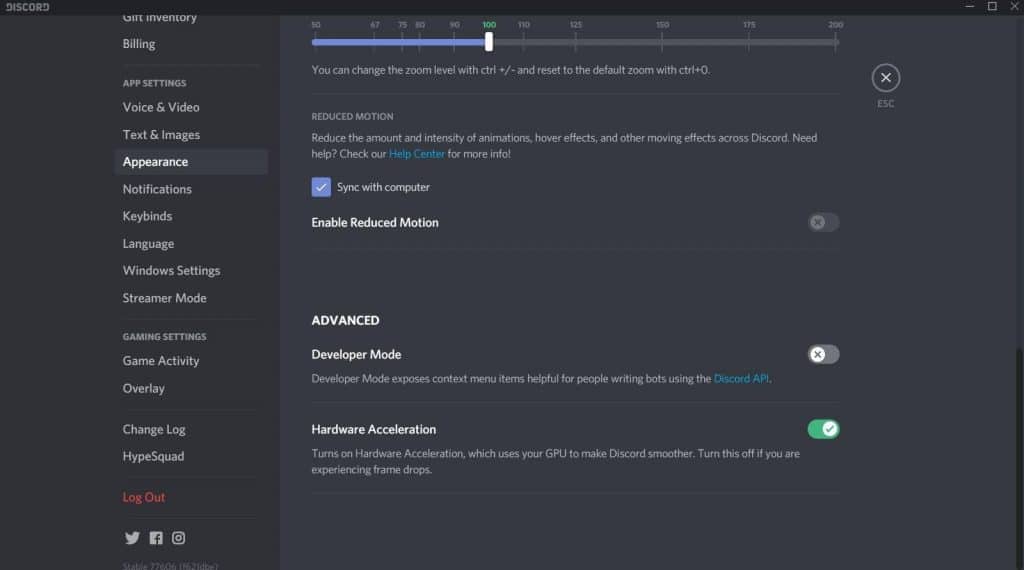Click the Facebook icon in sidebar footer
This screenshot has width=1024, height=570.
coord(156,538)
